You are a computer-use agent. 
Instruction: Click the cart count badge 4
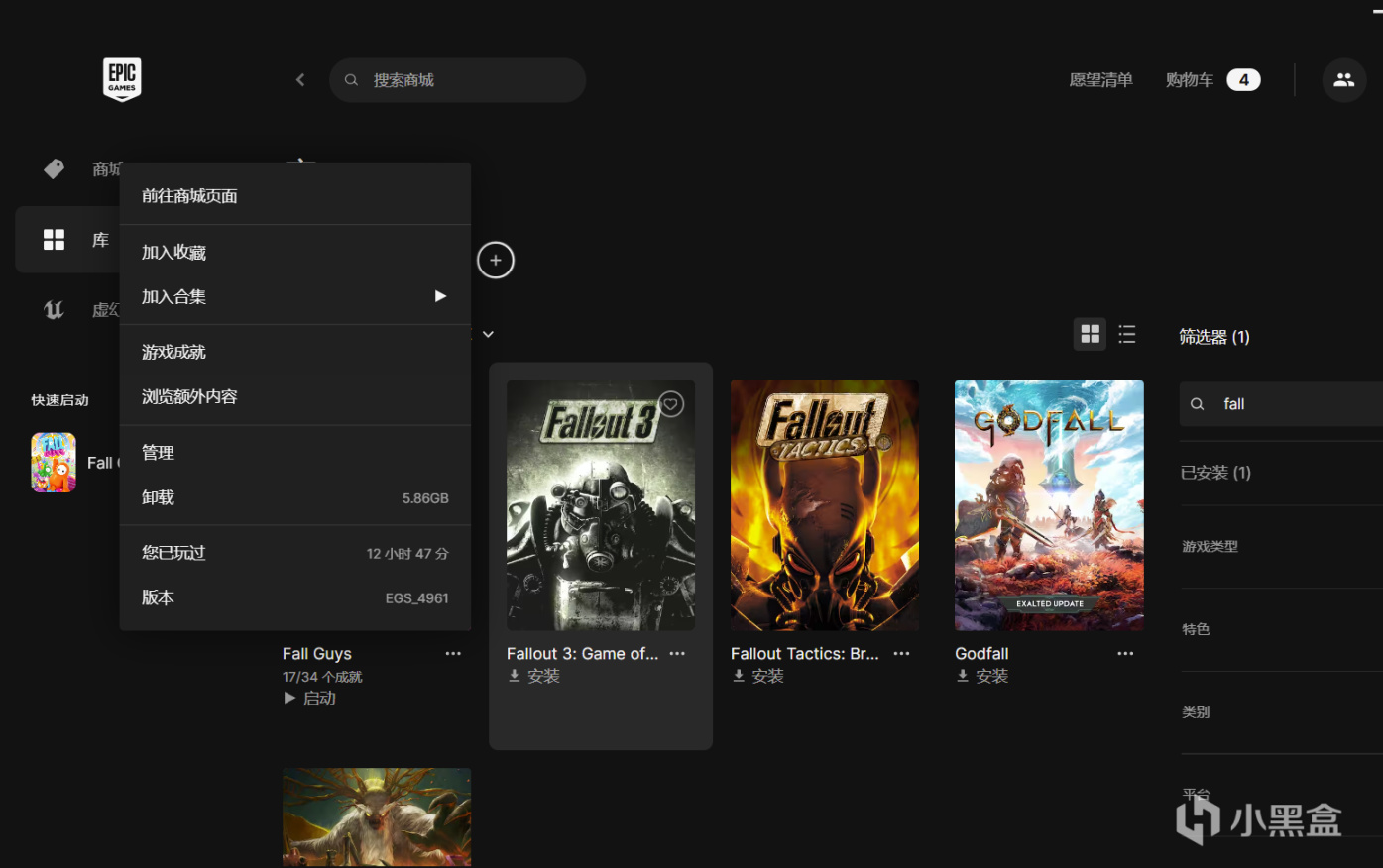[x=1243, y=80]
